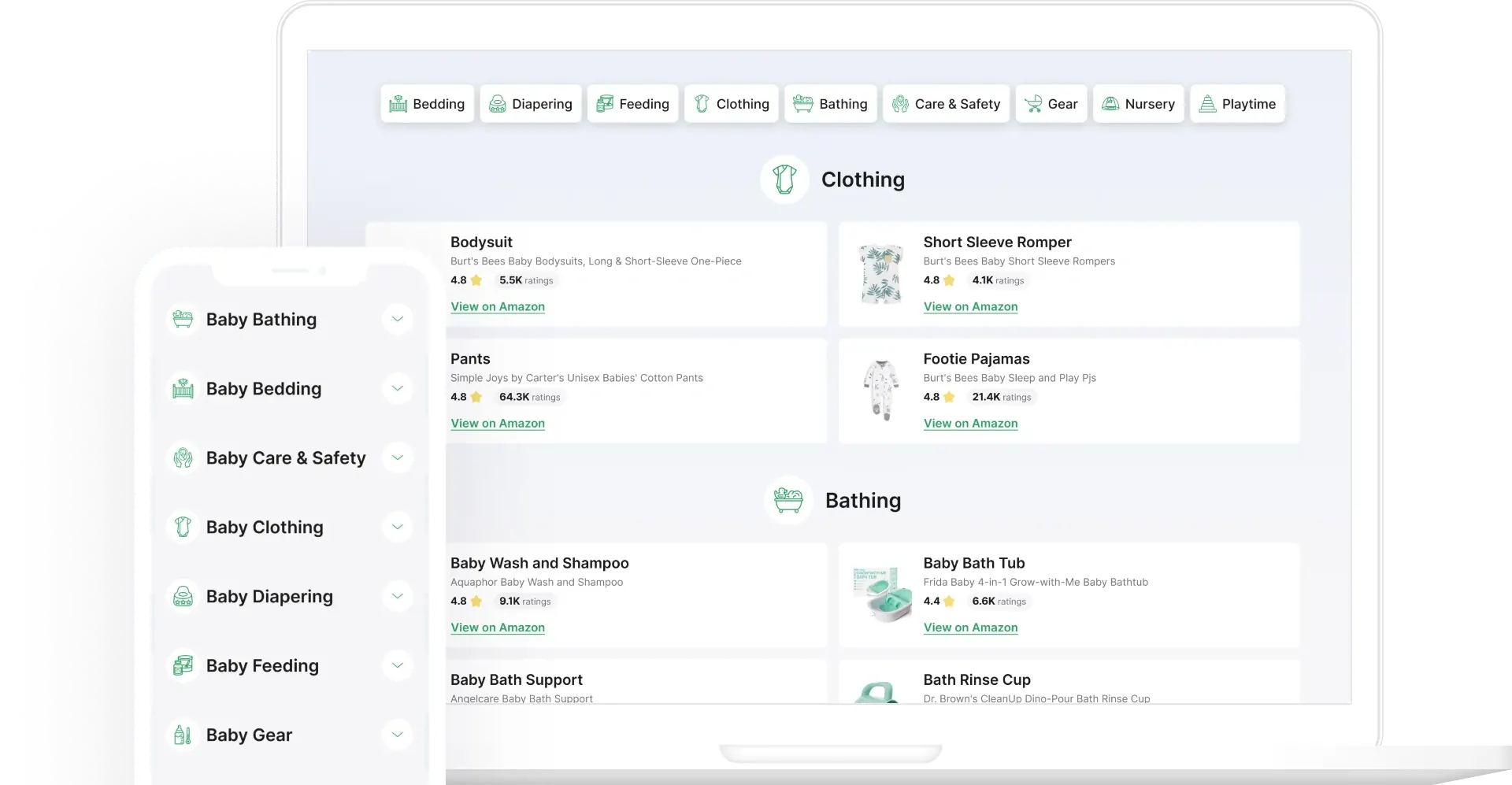The height and width of the screenshot is (785, 1512).
Task: Click the Baby Bath Support title
Action: point(517,679)
